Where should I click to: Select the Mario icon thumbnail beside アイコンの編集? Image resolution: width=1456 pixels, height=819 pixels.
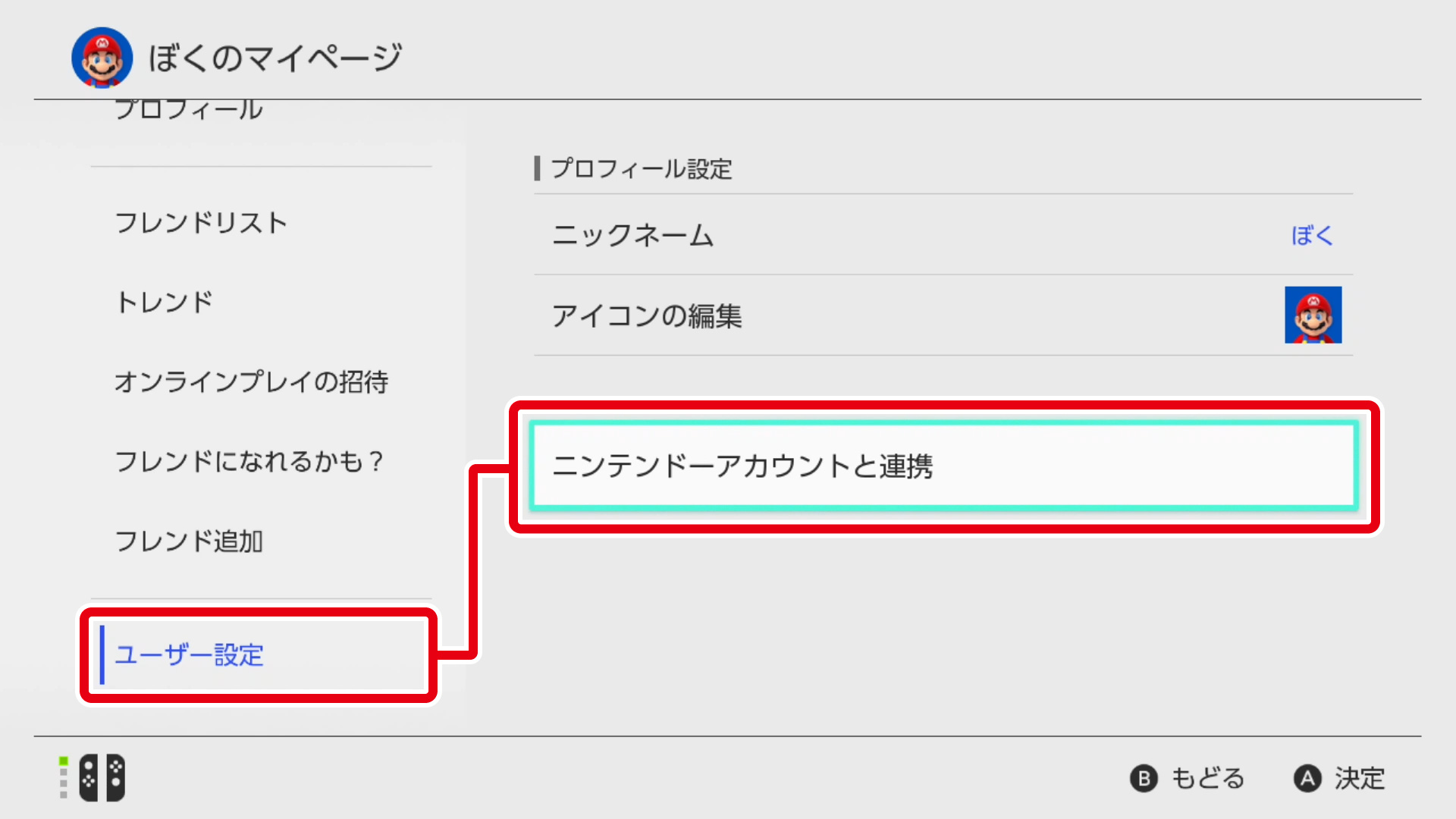point(1313,315)
